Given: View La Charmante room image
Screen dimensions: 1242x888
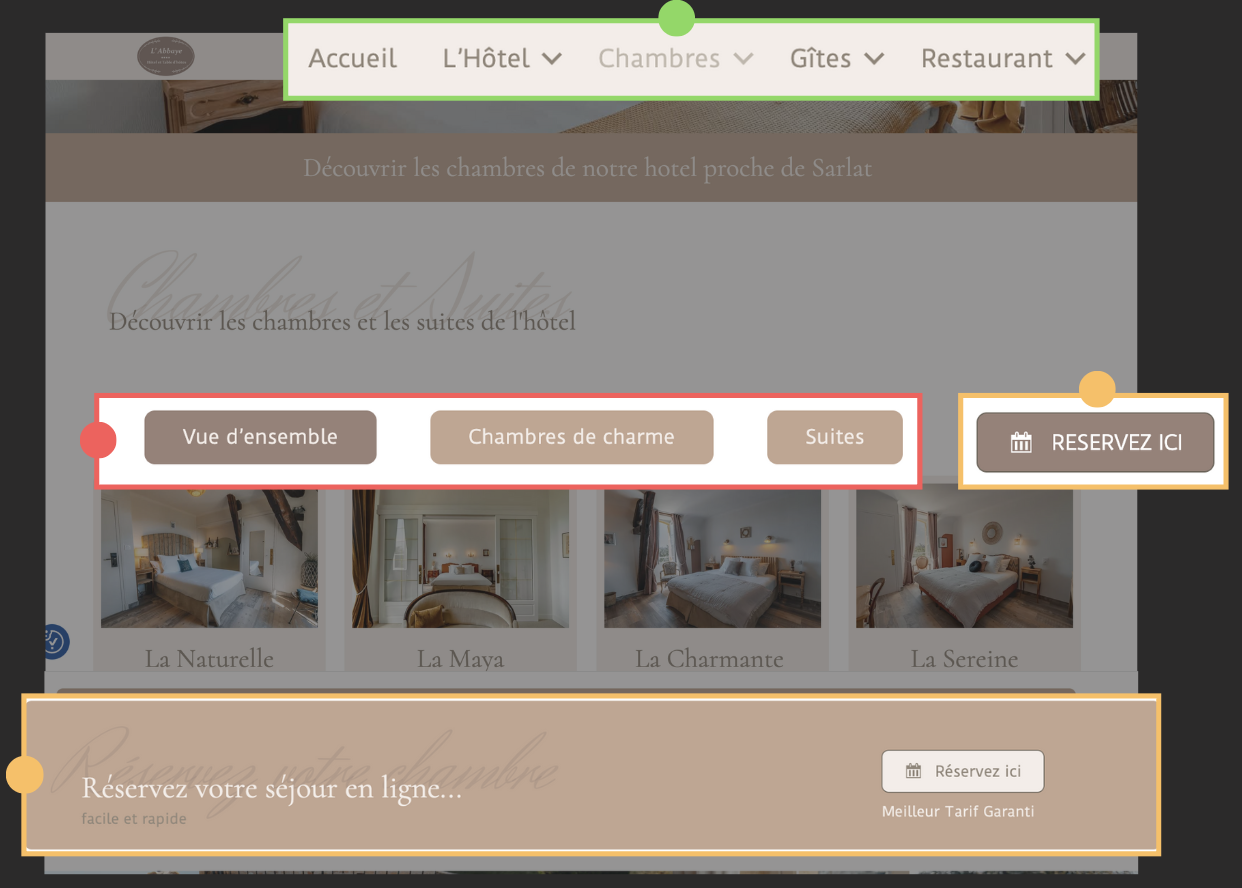Looking at the screenshot, I should coord(712,558).
